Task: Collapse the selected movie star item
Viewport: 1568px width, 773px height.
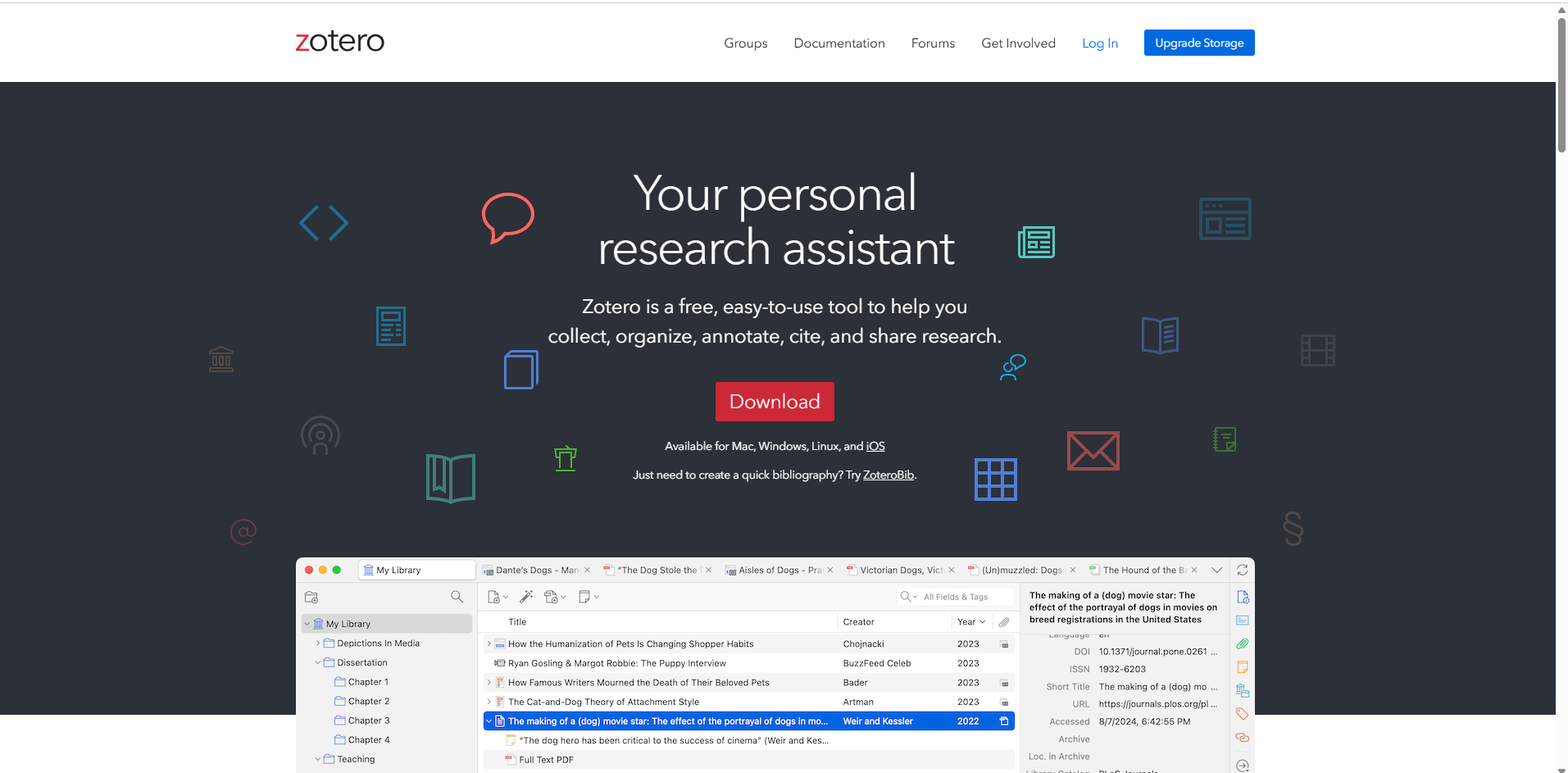Action: [489, 721]
